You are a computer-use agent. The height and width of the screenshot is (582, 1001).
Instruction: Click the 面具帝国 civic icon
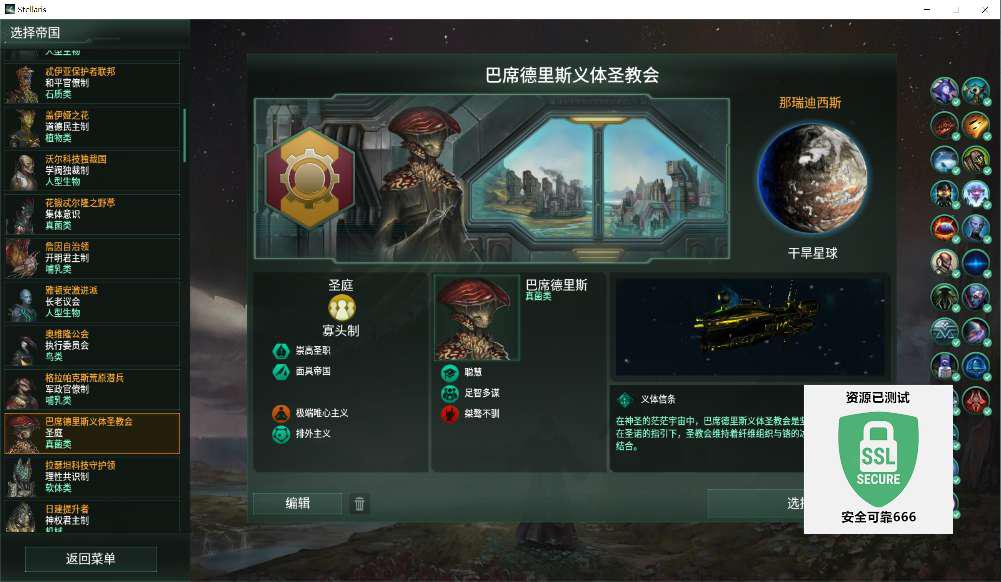click(281, 371)
